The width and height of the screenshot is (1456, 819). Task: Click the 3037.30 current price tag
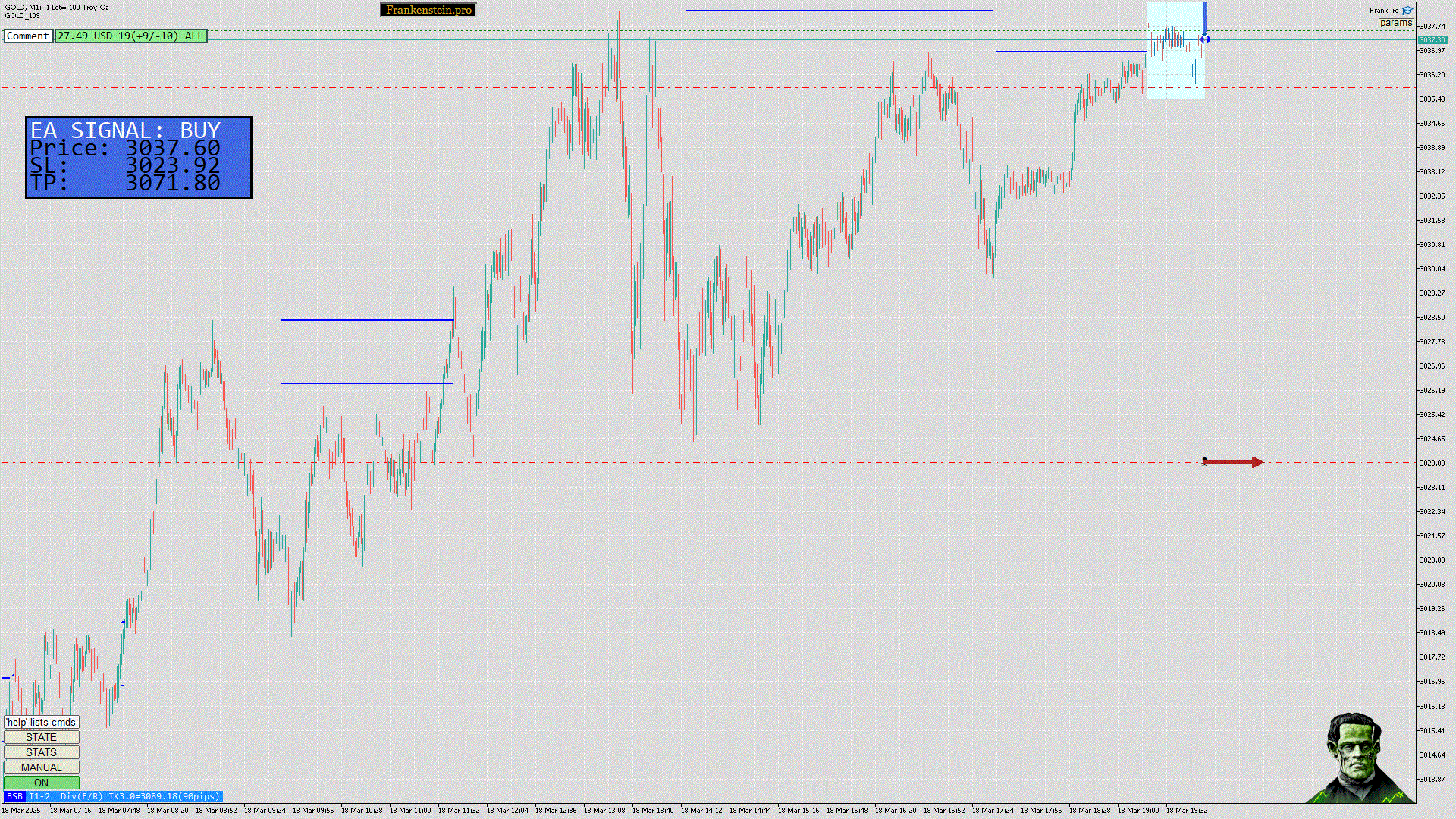pos(1432,39)
